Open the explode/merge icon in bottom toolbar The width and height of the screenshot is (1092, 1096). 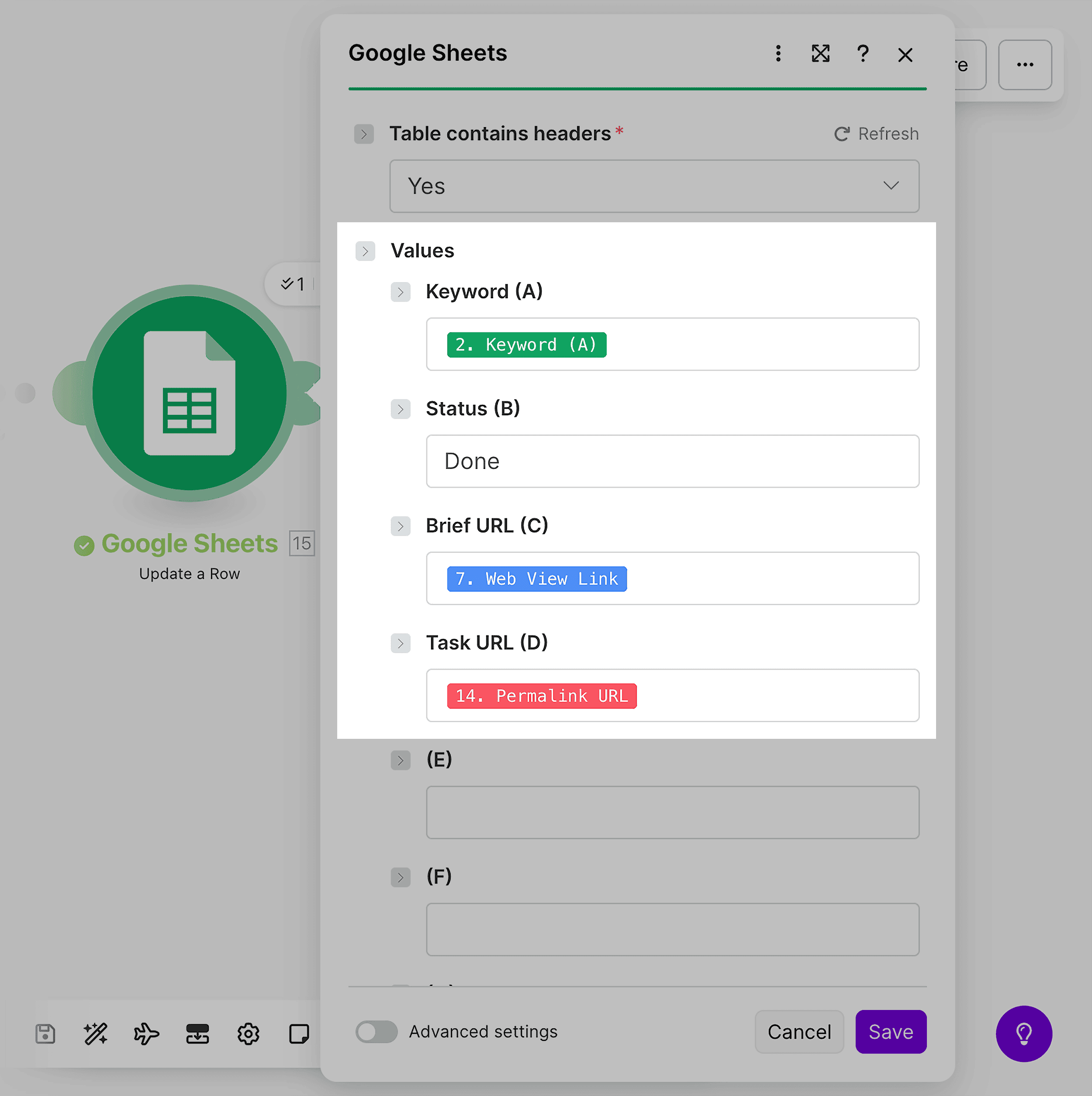point(197,1034)
